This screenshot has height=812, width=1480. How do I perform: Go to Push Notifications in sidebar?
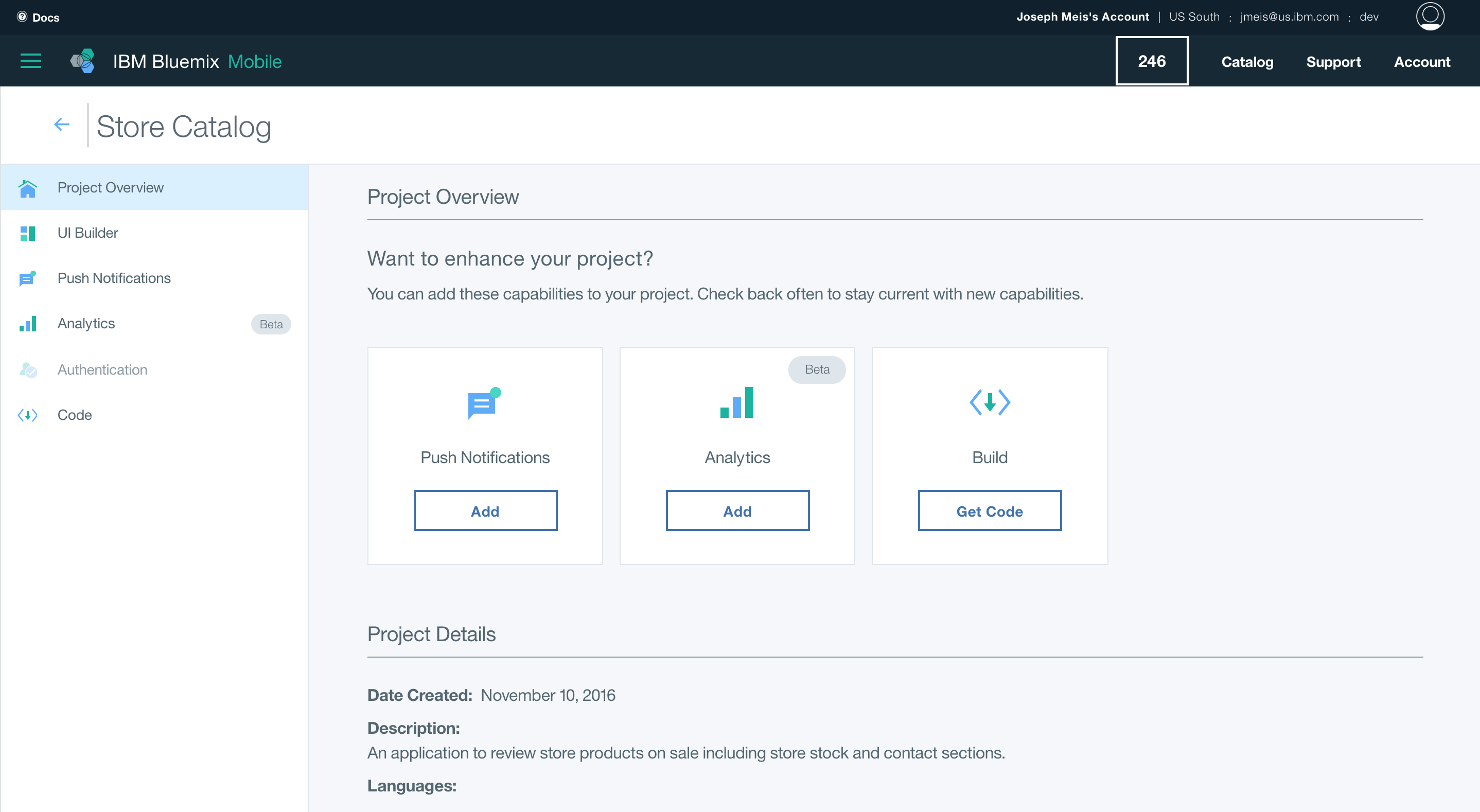tap(114, 278)
